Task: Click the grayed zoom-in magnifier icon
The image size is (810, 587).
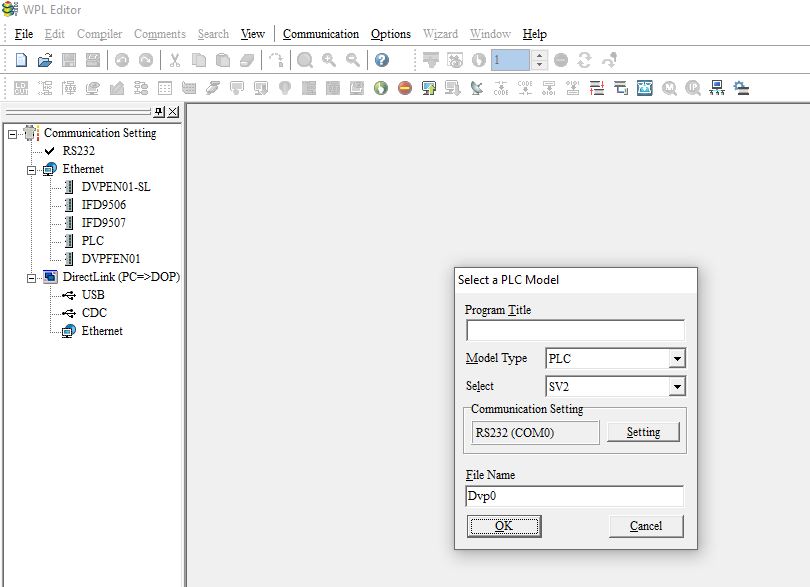Action: pos(329,60)
